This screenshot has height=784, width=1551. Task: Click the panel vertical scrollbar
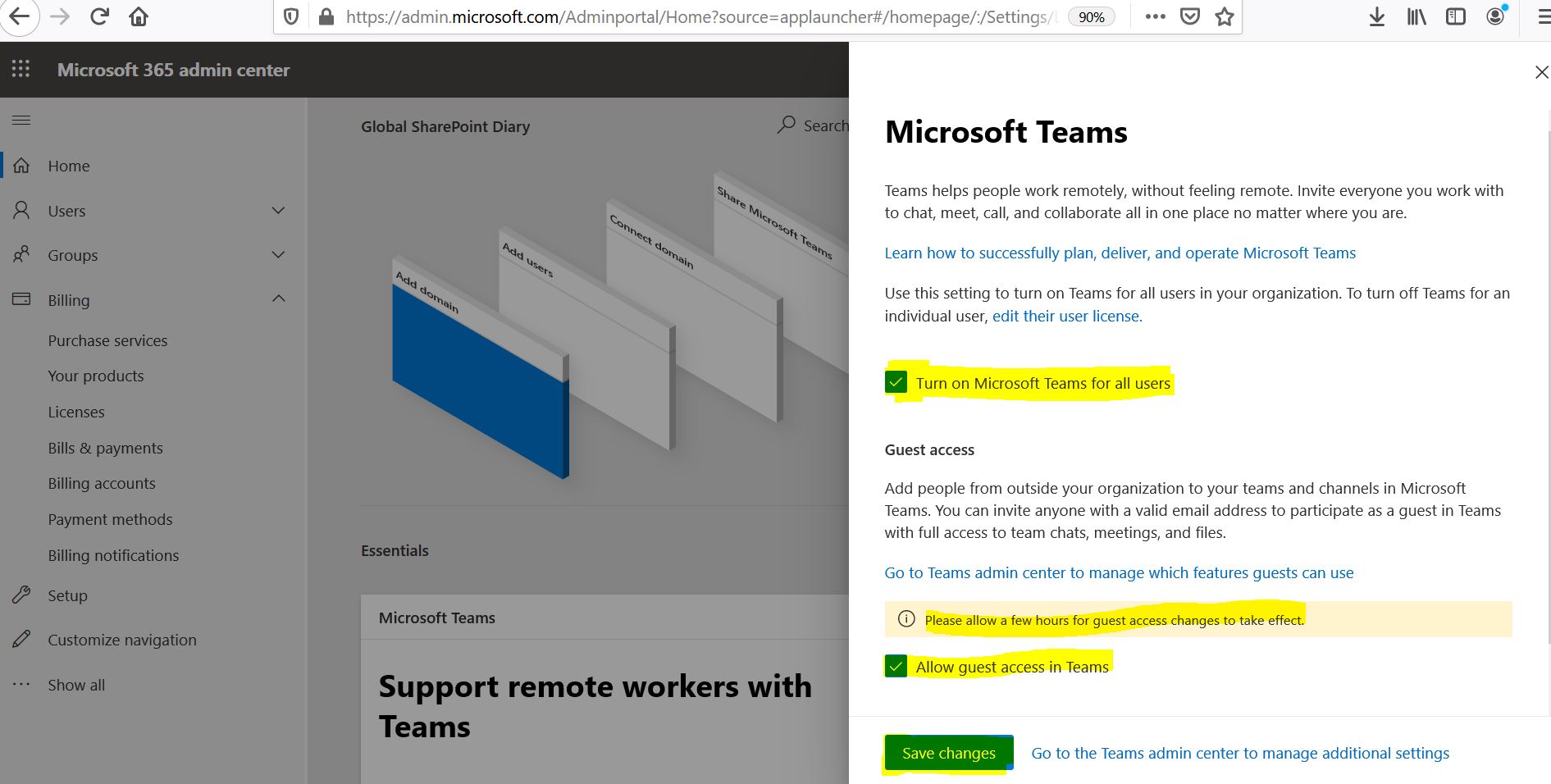tap(1548, 385)
